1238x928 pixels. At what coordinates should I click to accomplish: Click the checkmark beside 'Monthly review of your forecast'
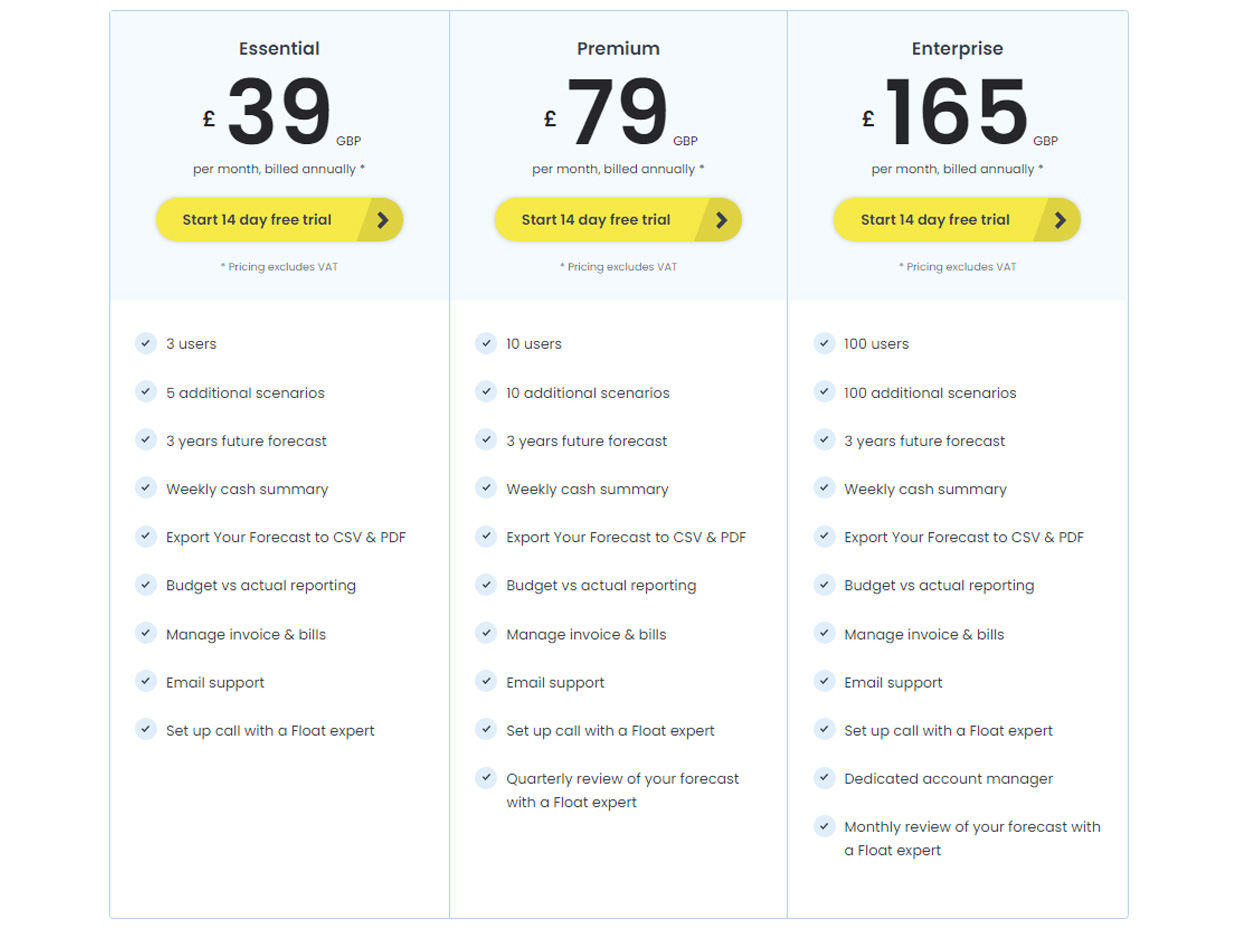824,826
